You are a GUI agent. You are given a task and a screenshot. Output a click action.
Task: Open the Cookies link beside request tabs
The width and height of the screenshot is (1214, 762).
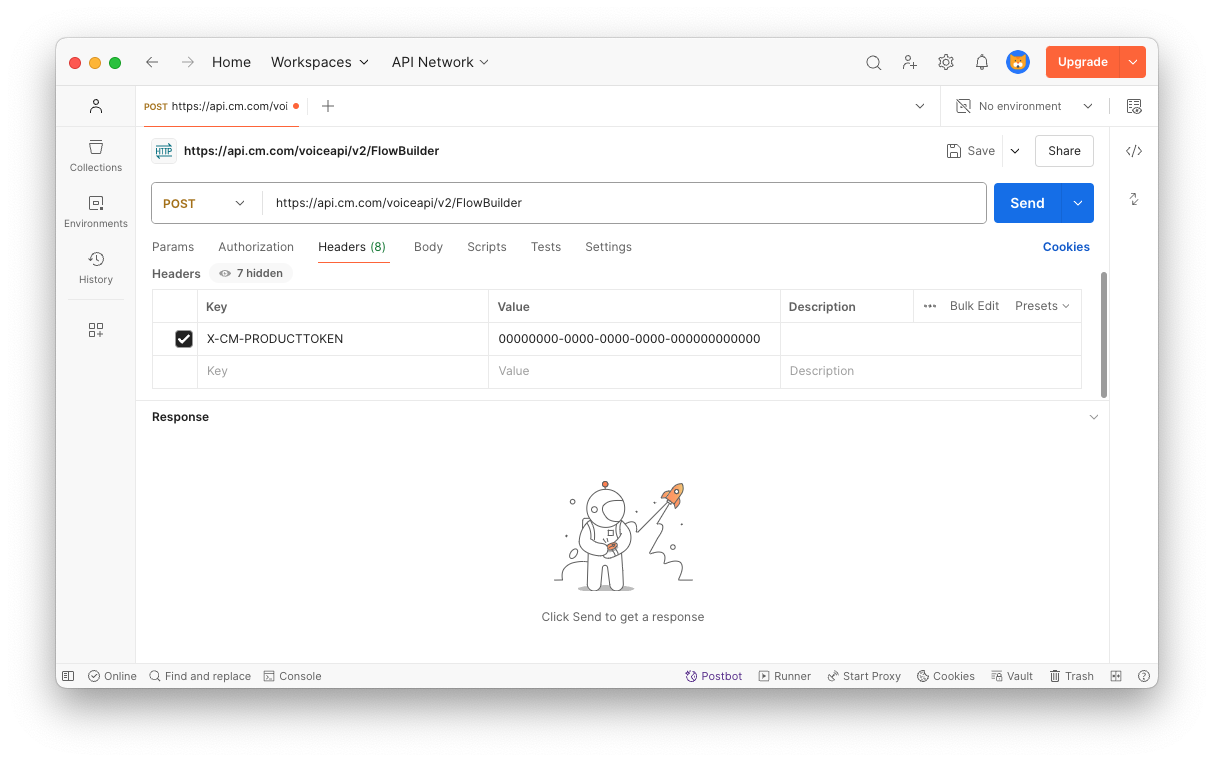click(x=1066, y=247)
